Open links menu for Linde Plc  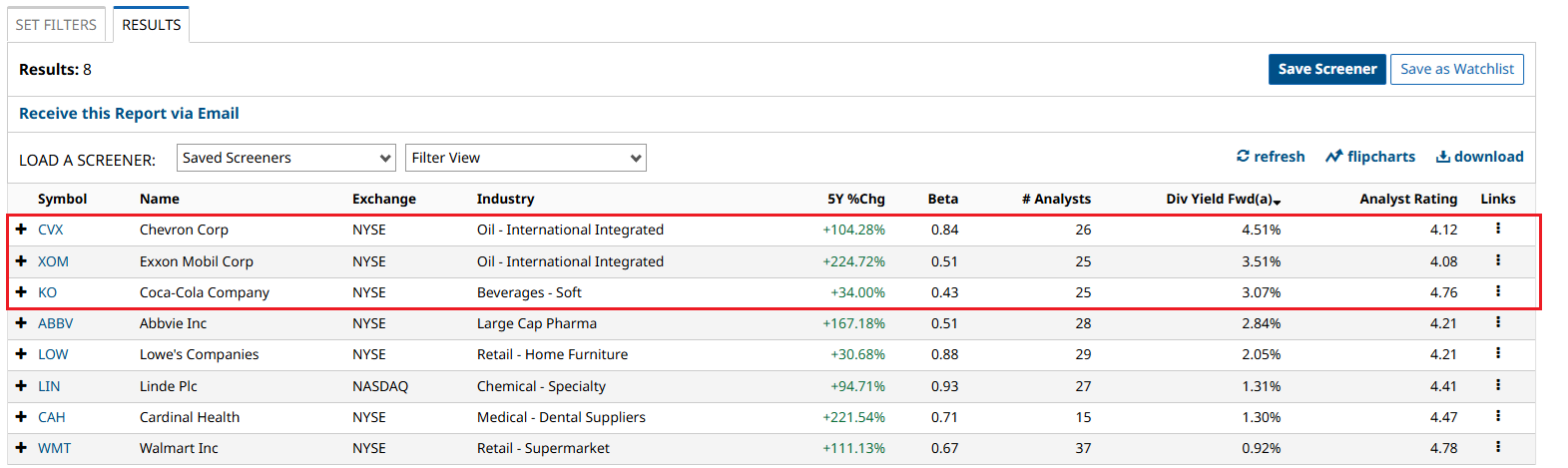(1498, 385)
